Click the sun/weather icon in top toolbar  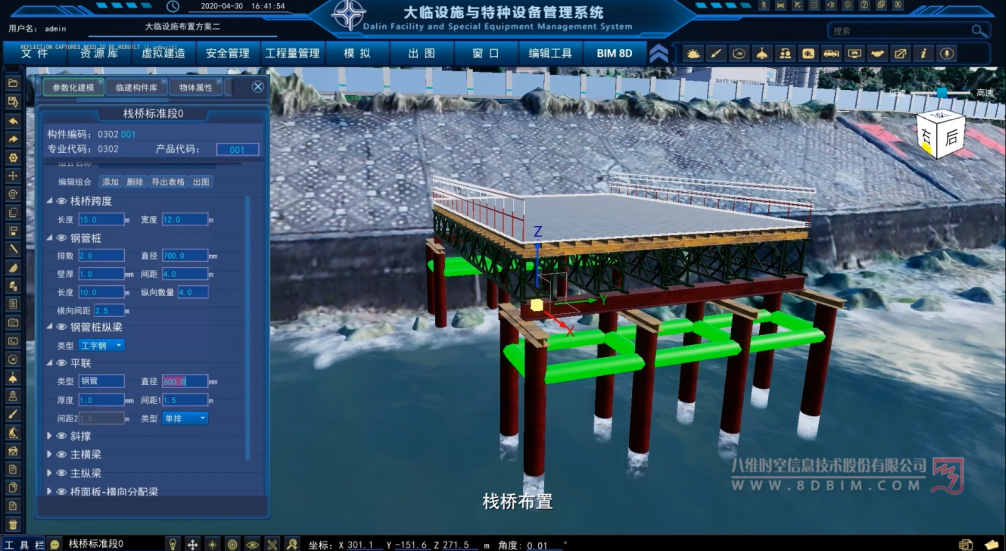[693, 53]
